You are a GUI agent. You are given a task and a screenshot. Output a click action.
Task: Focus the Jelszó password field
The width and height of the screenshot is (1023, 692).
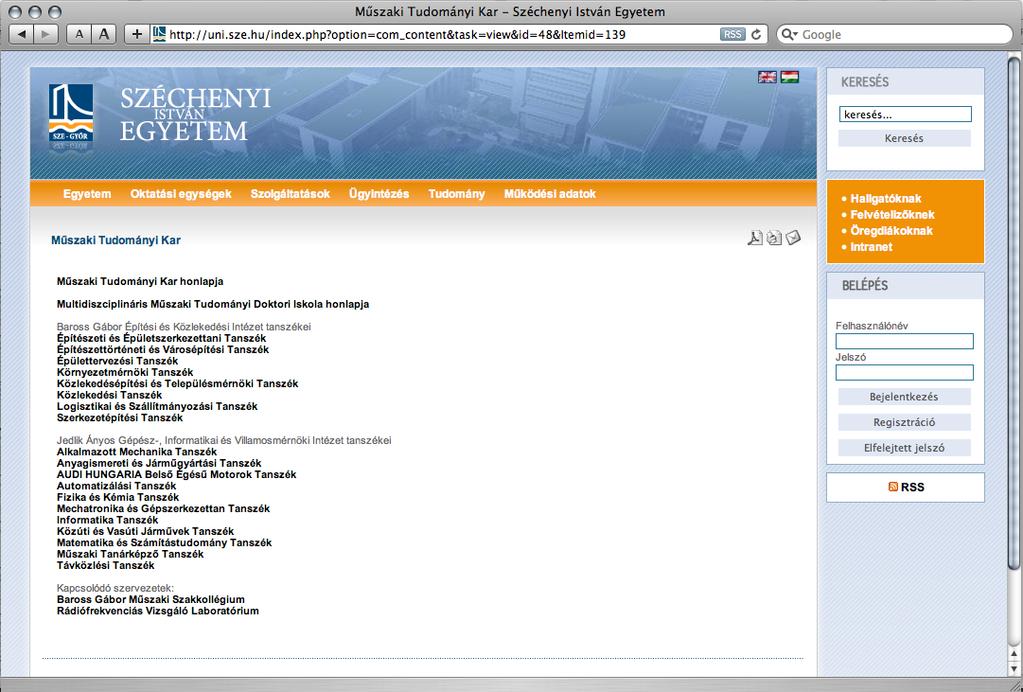(x=904, y=372)
